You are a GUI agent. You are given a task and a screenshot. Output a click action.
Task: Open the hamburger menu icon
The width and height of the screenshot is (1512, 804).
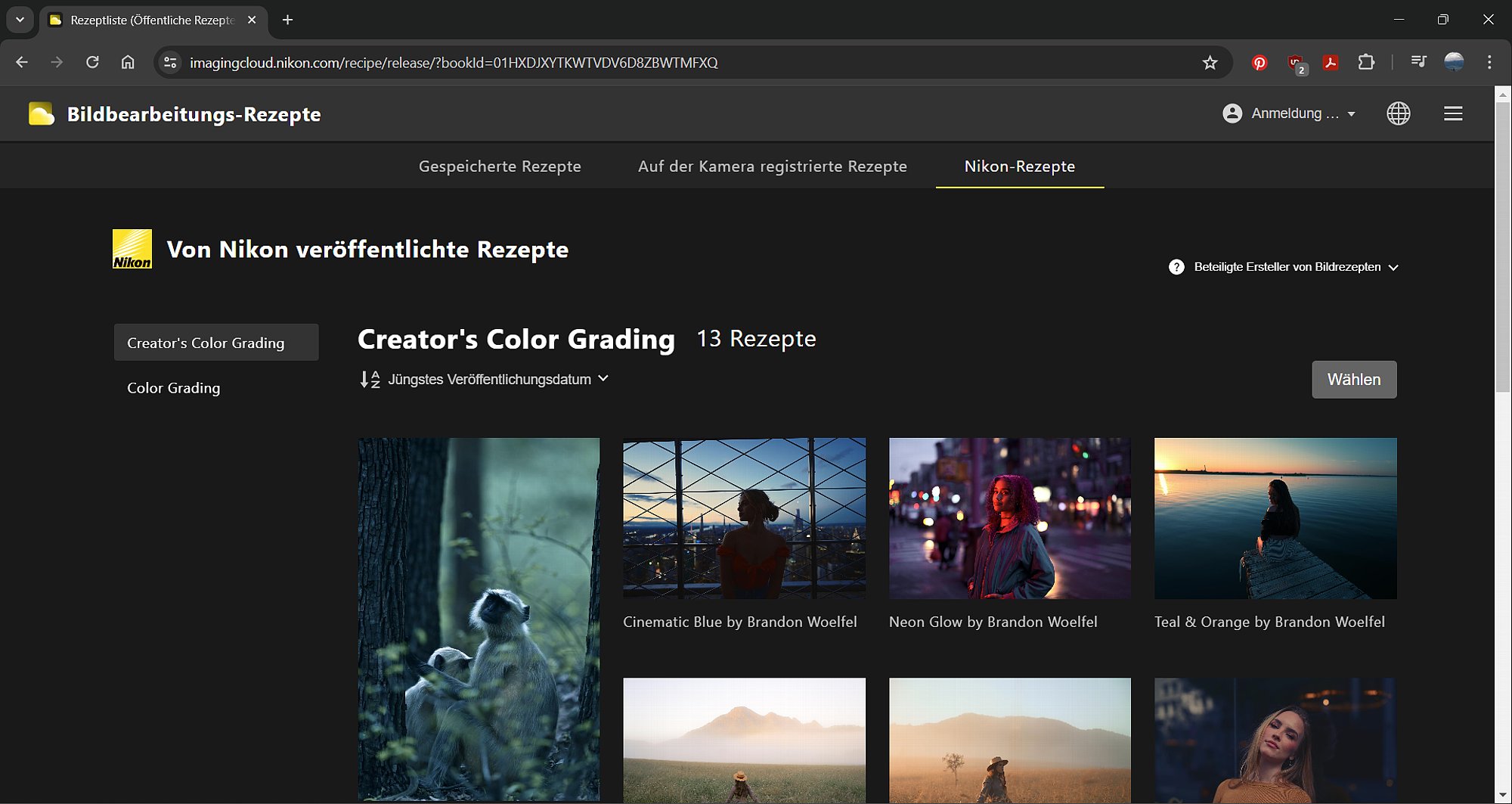tap(1452, 113)
